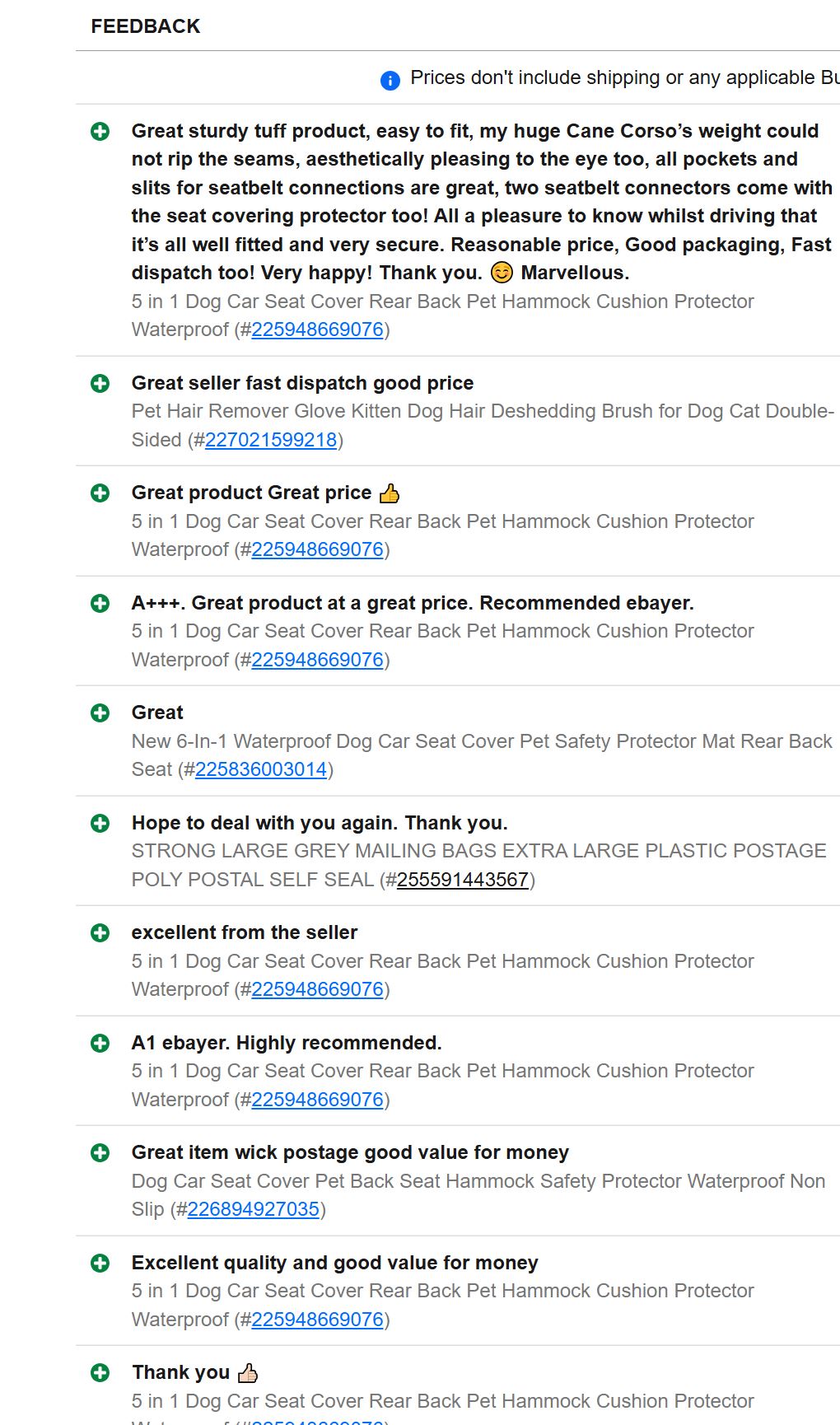This screenshot has height=1425, width=840.
Task: Click the smiley emoji in the first review
Action: pyautogui.click(x=502, y=273)
